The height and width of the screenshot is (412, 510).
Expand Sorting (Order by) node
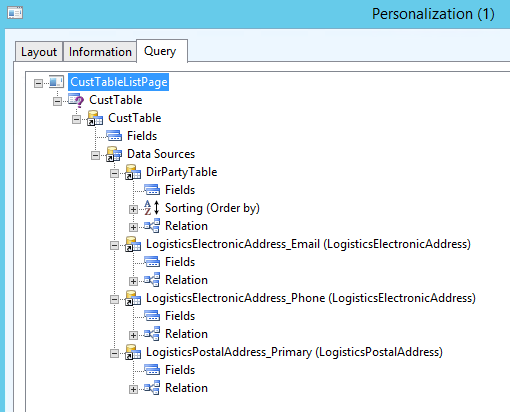[133, 209]
